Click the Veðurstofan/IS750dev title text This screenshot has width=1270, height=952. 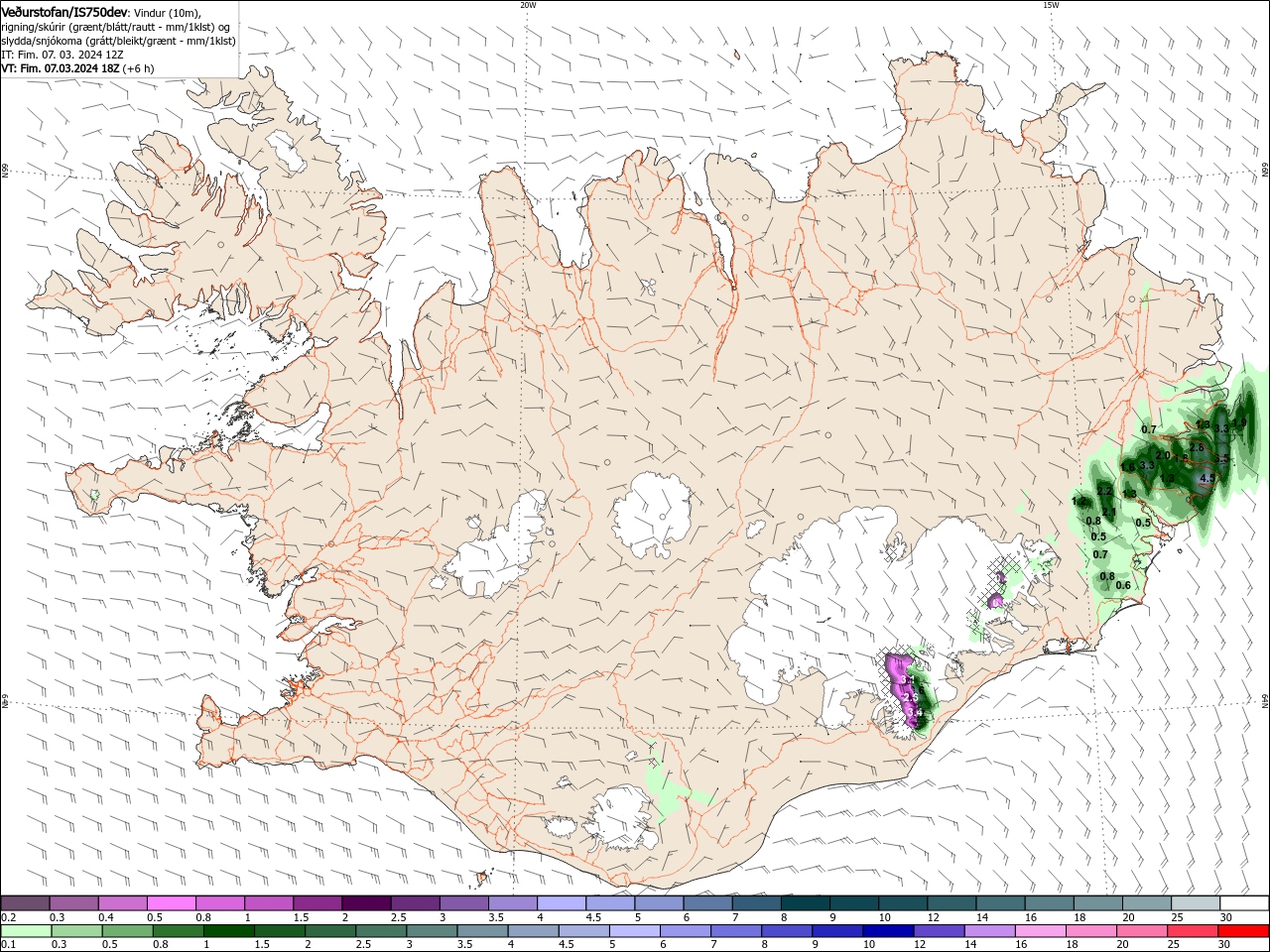[x=64, y=11]
